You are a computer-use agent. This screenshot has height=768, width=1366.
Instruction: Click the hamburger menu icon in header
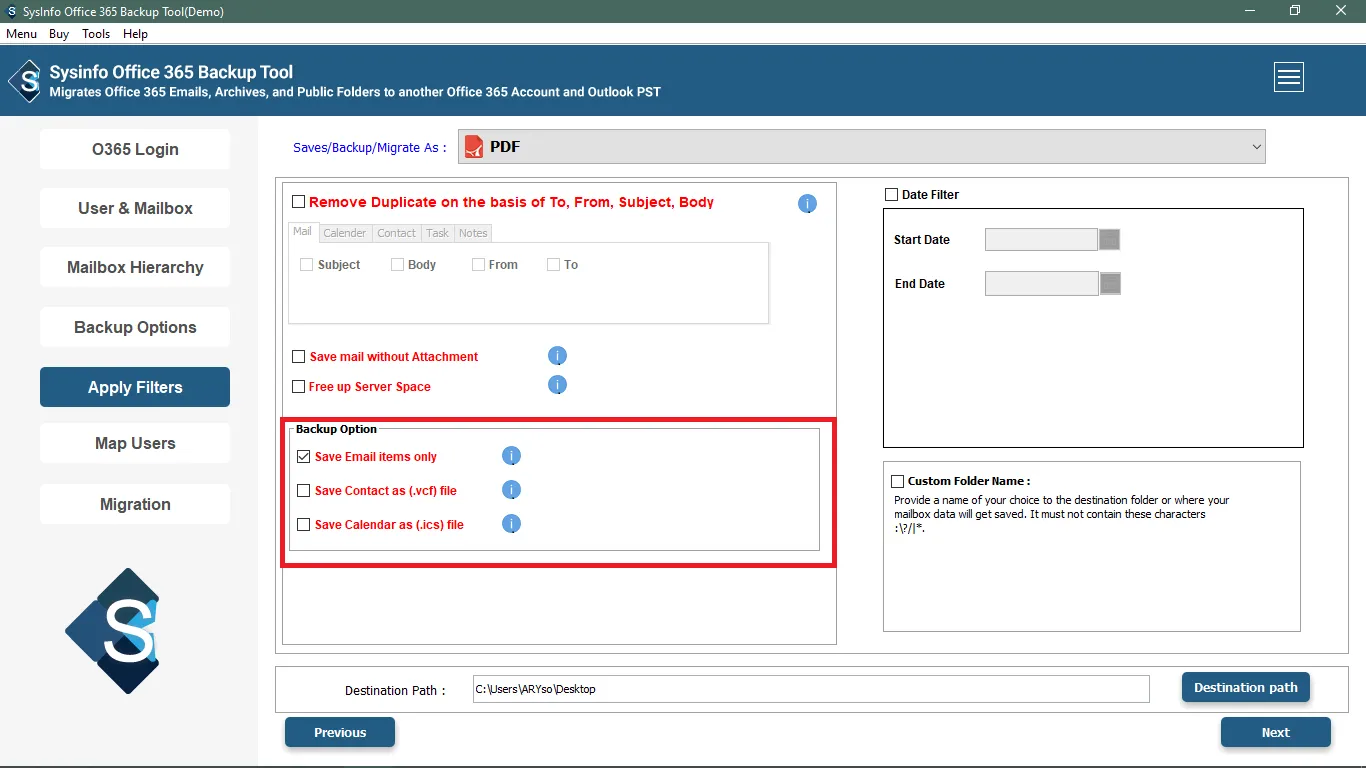tap(1288, 77)
